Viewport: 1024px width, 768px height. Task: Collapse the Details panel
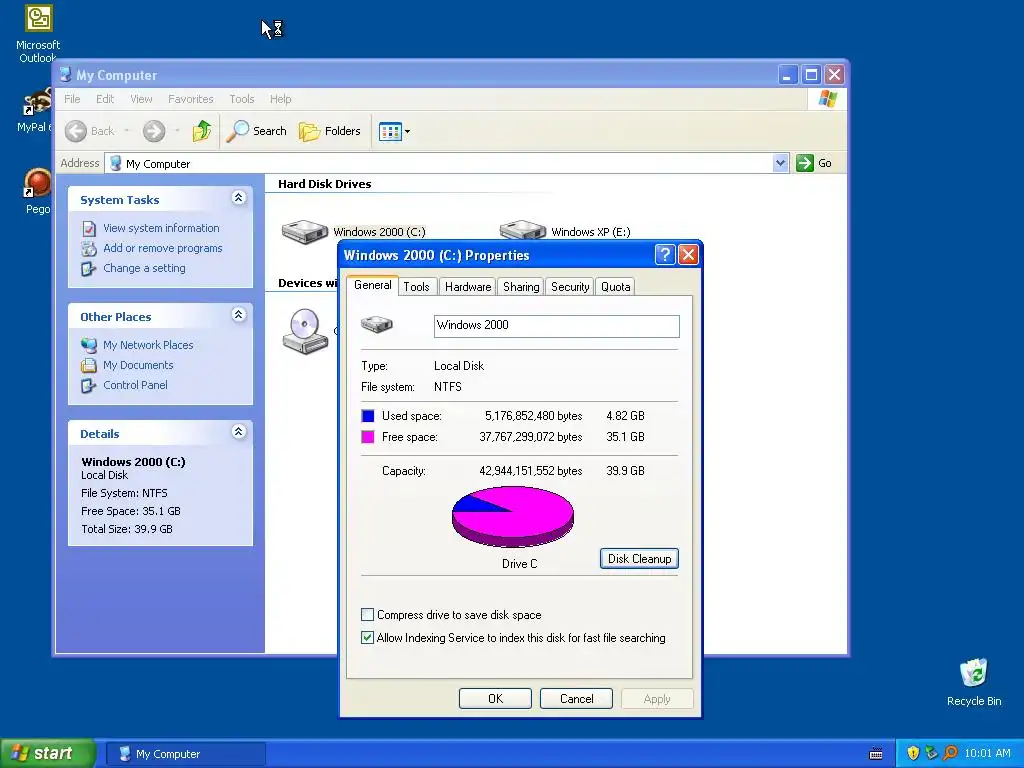click(239, 432)
